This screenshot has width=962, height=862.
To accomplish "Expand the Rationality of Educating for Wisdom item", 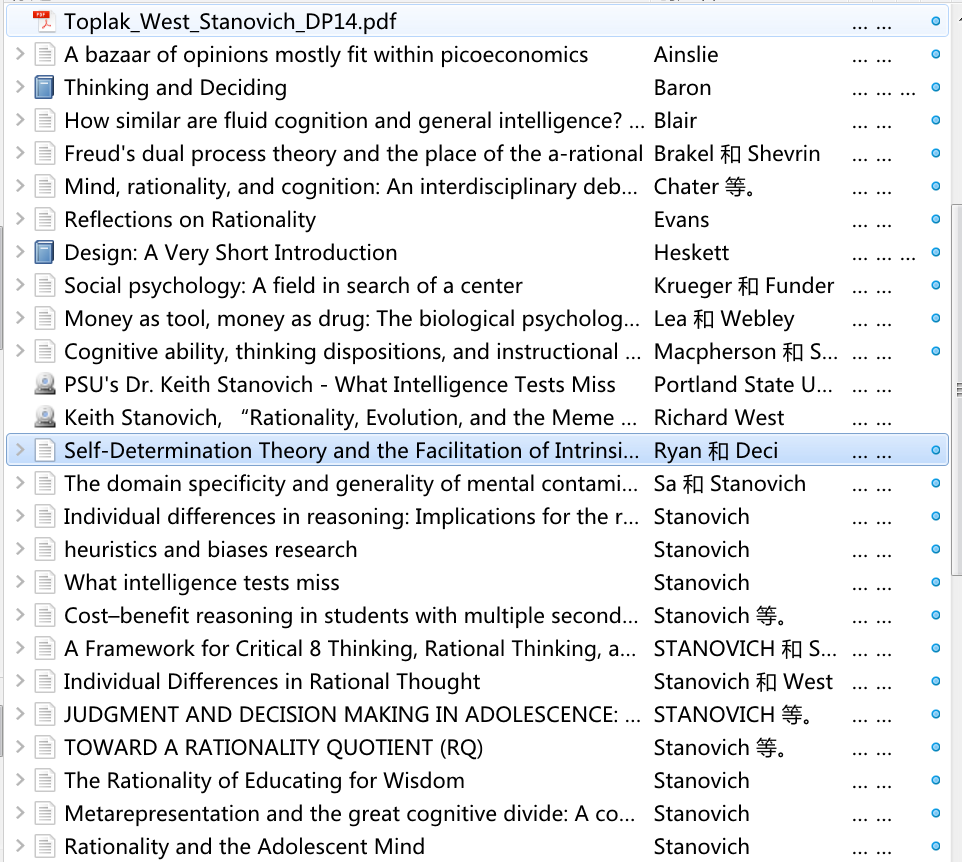I will click(x=20, y=781).
